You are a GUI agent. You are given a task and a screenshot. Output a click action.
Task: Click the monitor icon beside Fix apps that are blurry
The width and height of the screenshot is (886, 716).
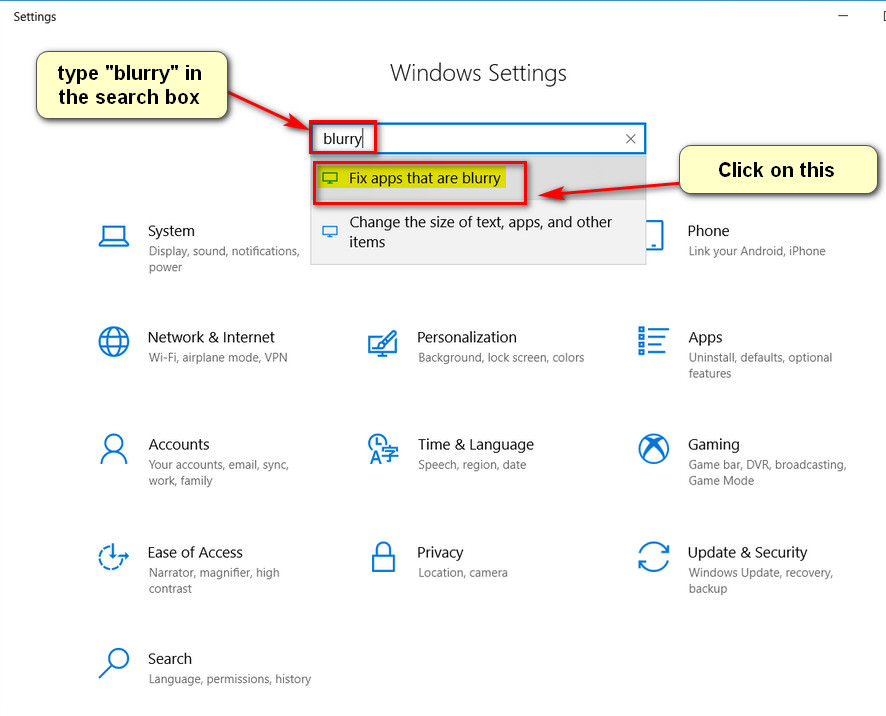point(330,178)
